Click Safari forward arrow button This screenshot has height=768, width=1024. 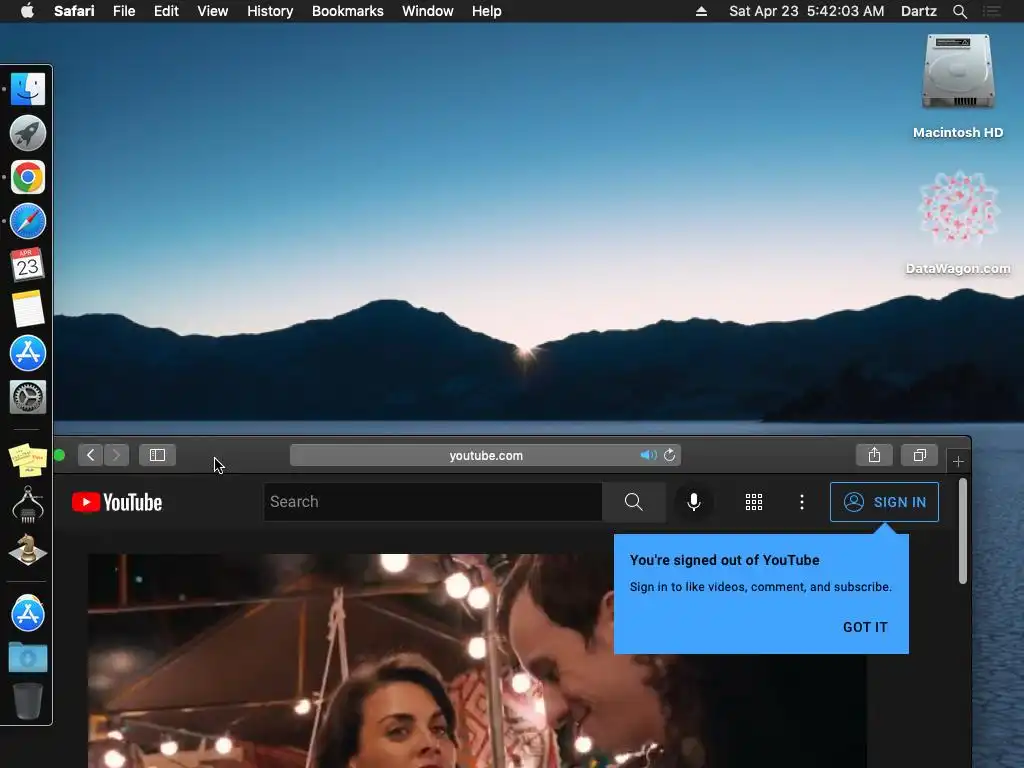(116, 455)
